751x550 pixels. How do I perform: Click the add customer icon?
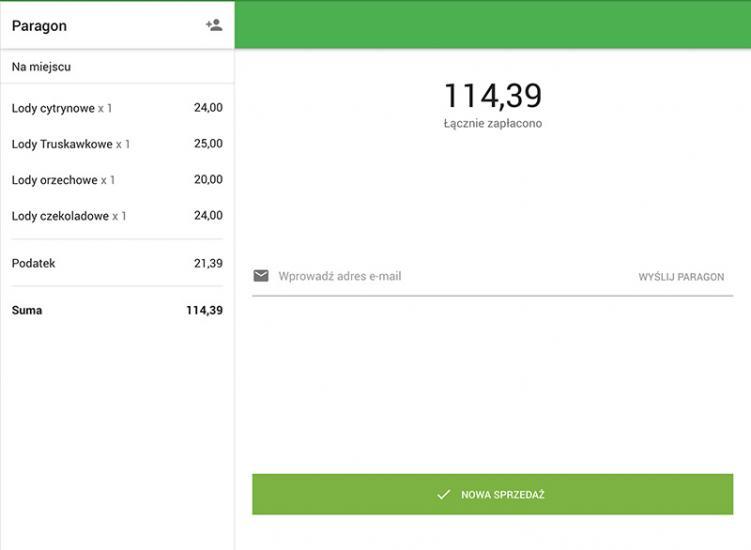(213, 25)
